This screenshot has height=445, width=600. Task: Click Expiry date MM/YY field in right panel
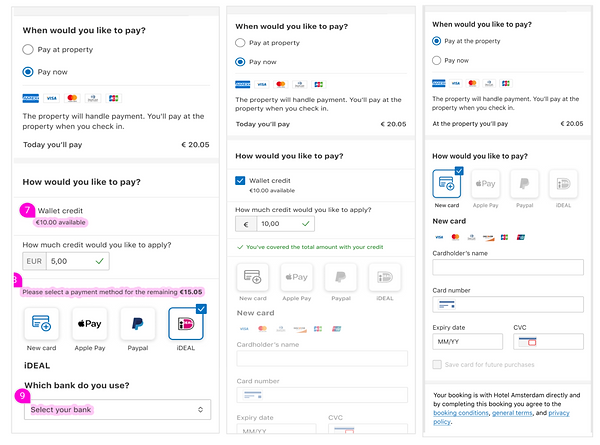467,341
